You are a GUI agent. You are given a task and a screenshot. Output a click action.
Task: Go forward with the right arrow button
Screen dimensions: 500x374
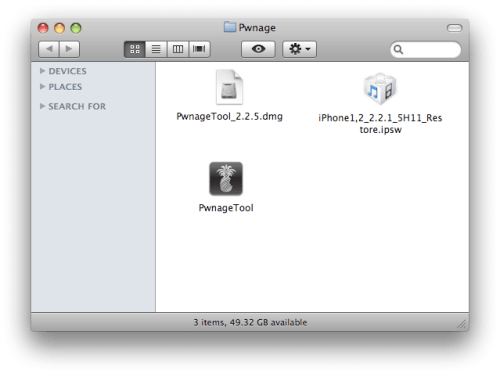(x=69, y=49)
